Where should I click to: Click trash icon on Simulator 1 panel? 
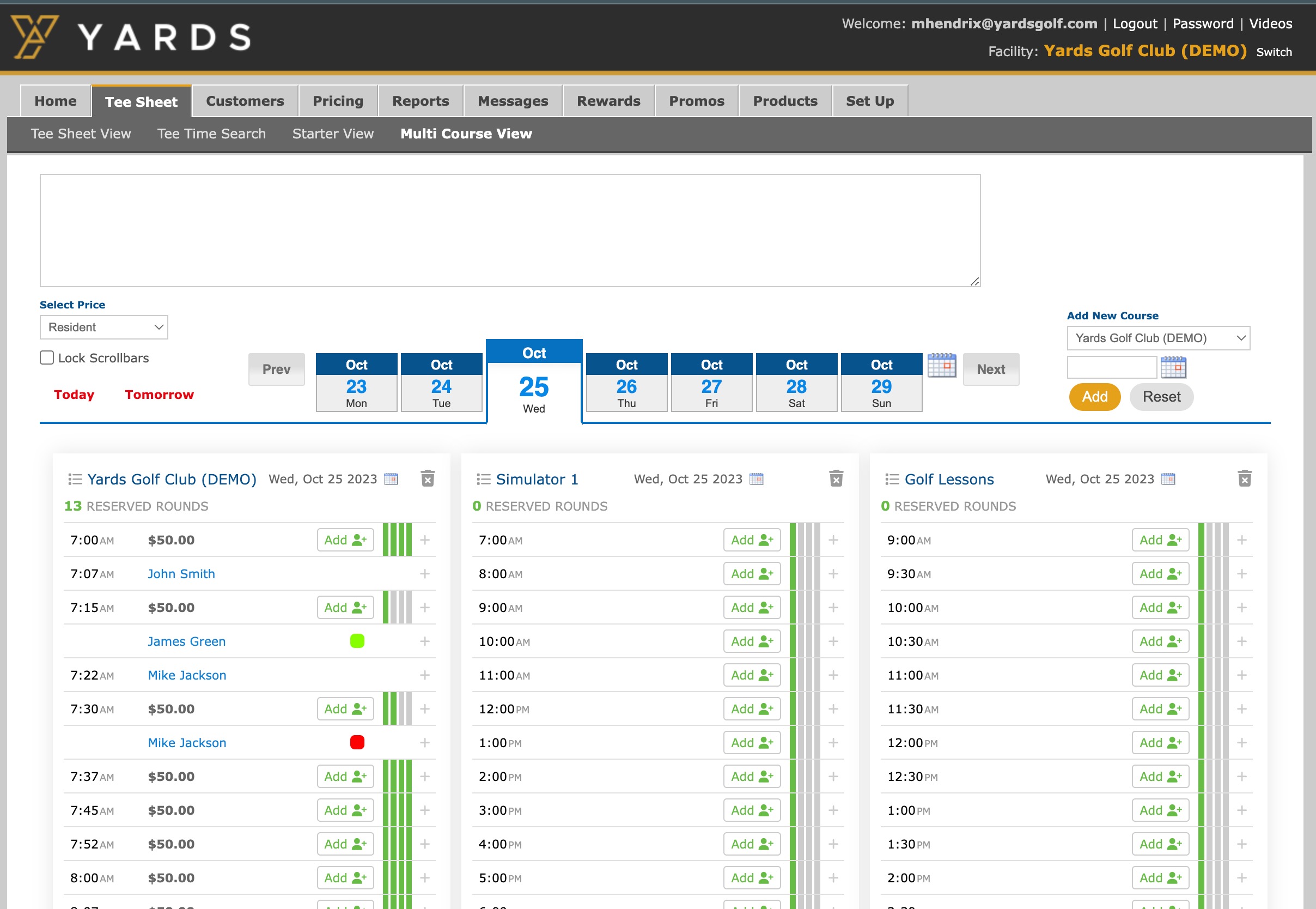[836, 478]
